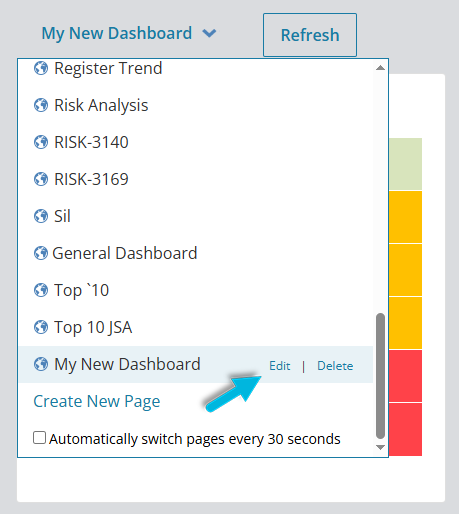Click globe icon beside My New Dashboard entry
This screenshot has width=459, height=514.
click(x=41, y=364)
